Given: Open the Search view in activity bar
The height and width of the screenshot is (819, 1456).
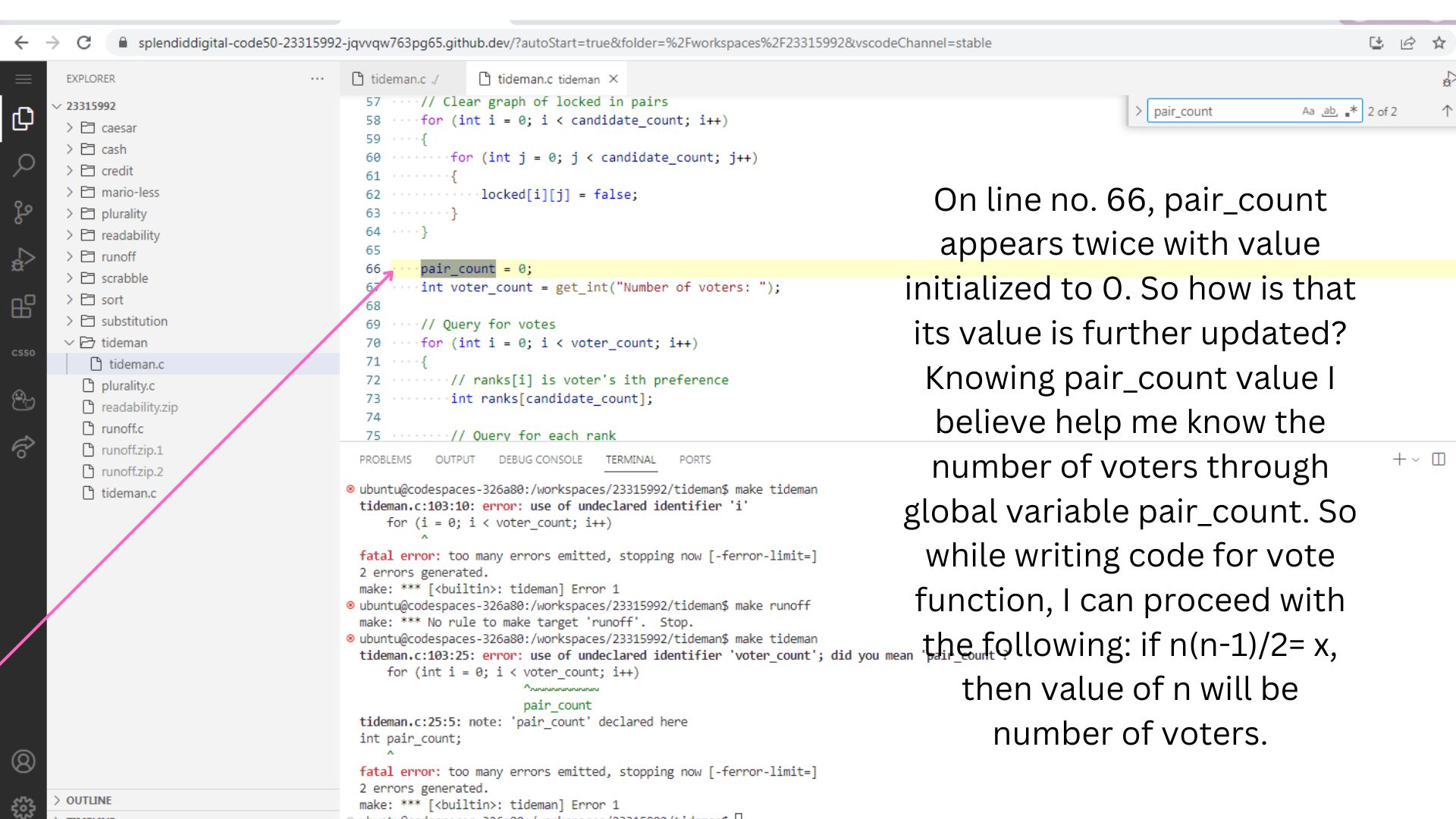Looking at the screenshot, I should (x=23, y=165).
